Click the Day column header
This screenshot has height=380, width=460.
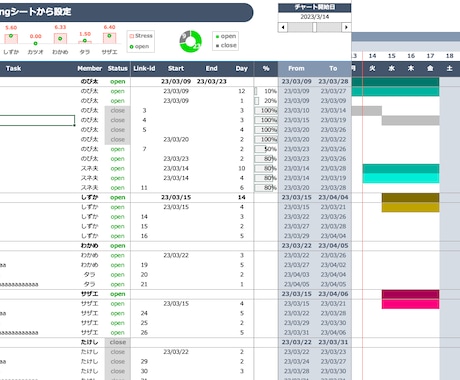click(x=242, y=68)
